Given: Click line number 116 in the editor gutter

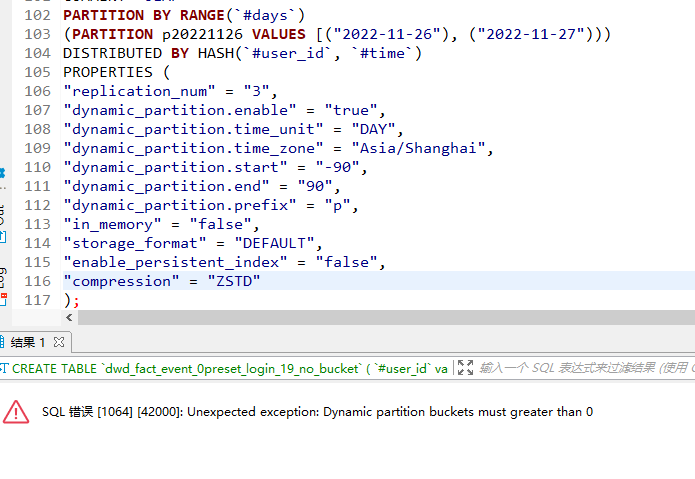Looking at the screenshot, I should [x=37, y=281].
